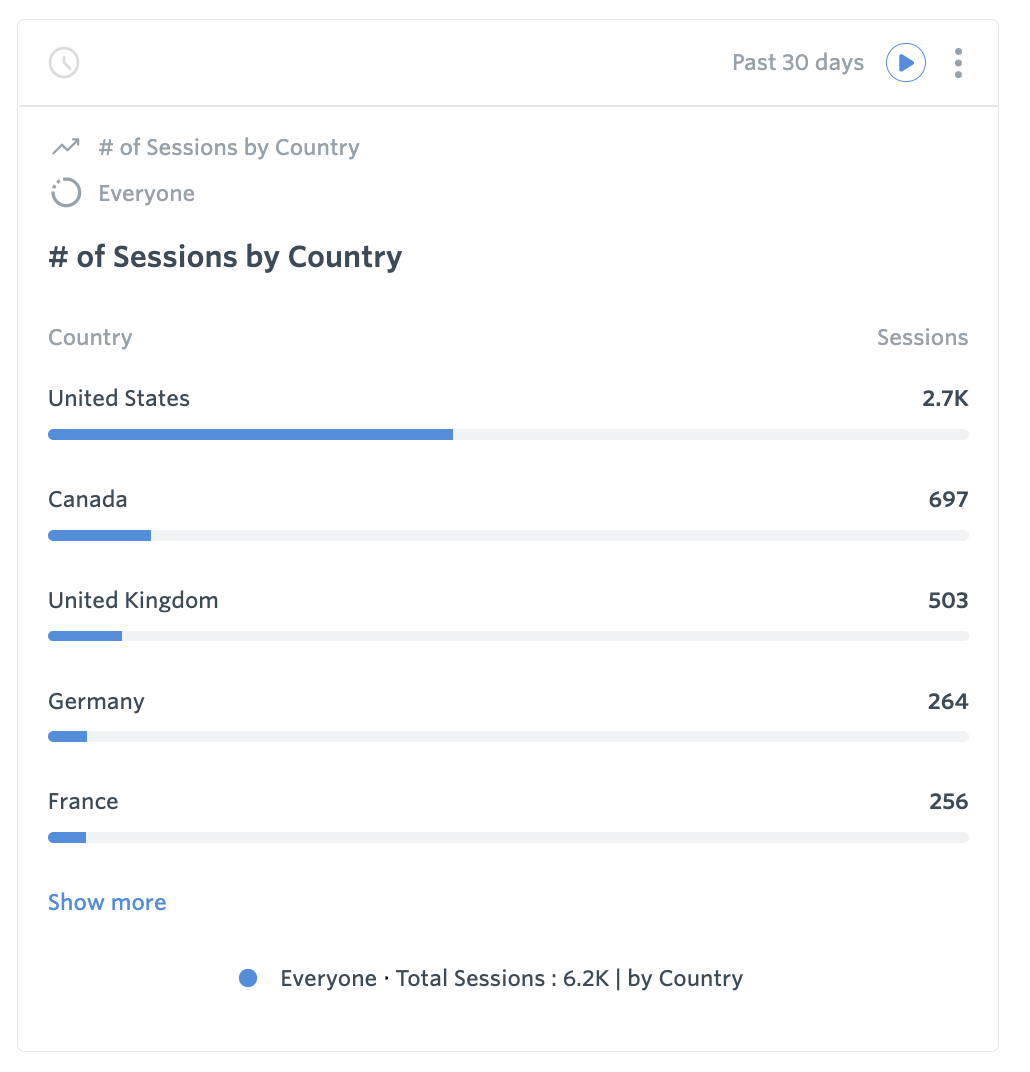Click the Everyone segment text

point(146,193)
